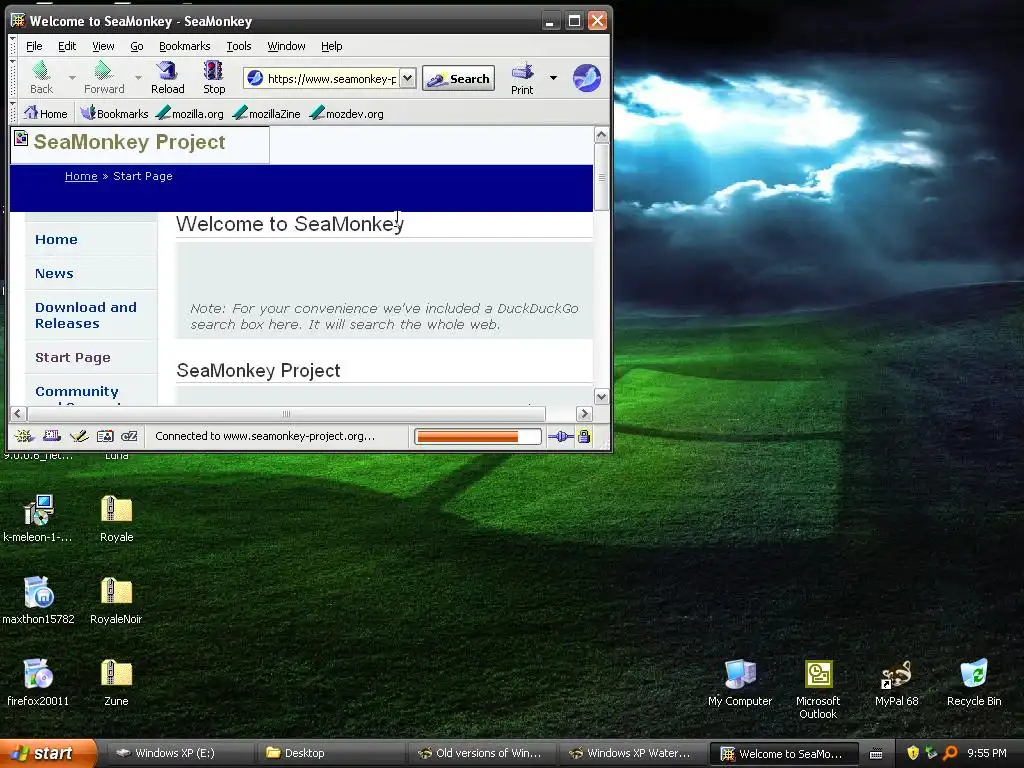
Task: Toggle the online/offline plug icon
Action: (x=560, y=436)
